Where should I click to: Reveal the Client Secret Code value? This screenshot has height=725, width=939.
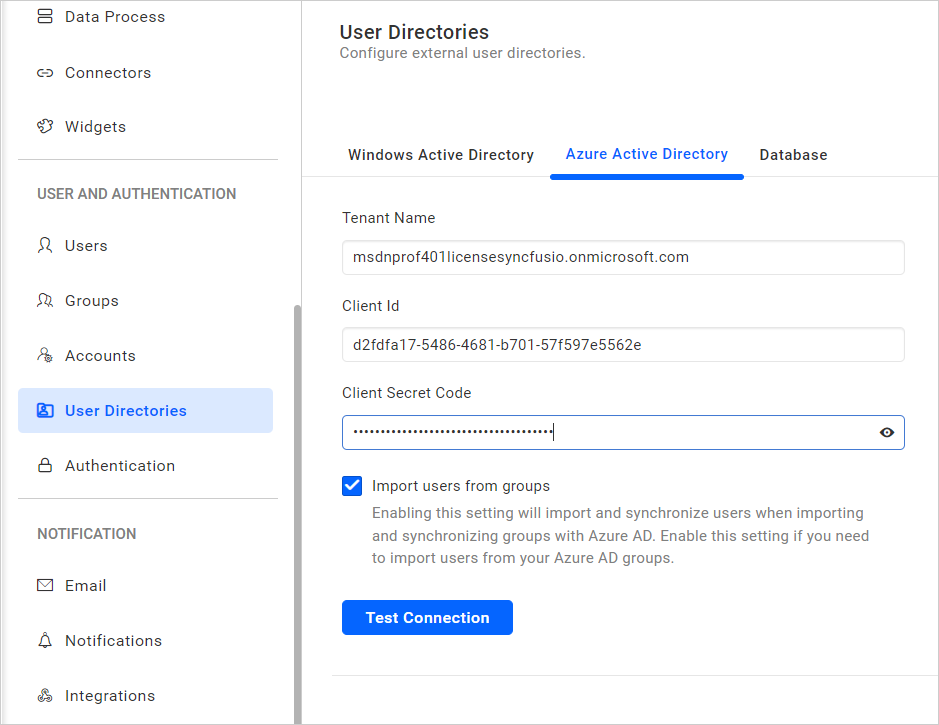(x=886, y=432)
